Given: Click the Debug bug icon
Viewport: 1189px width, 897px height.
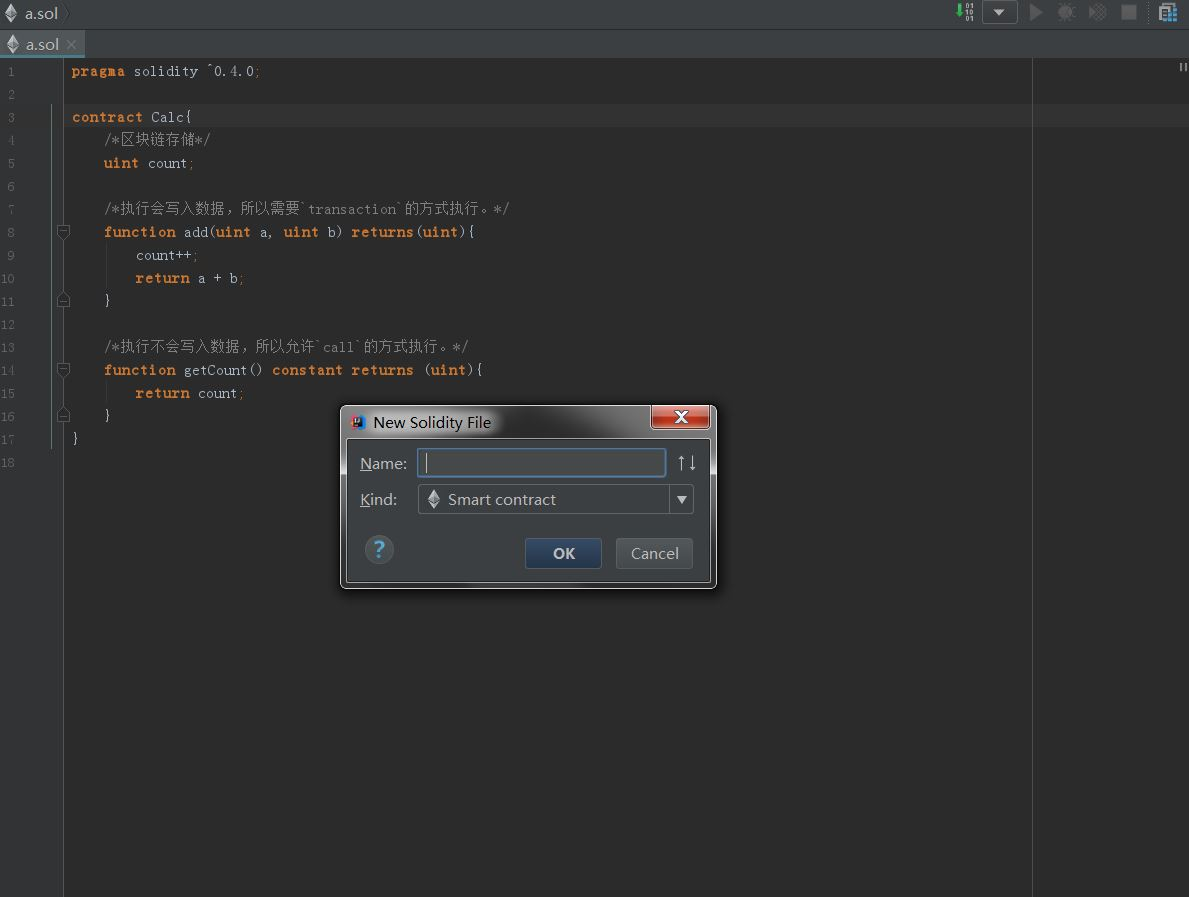Looking at the screenshot, I should pos(1067,12).
